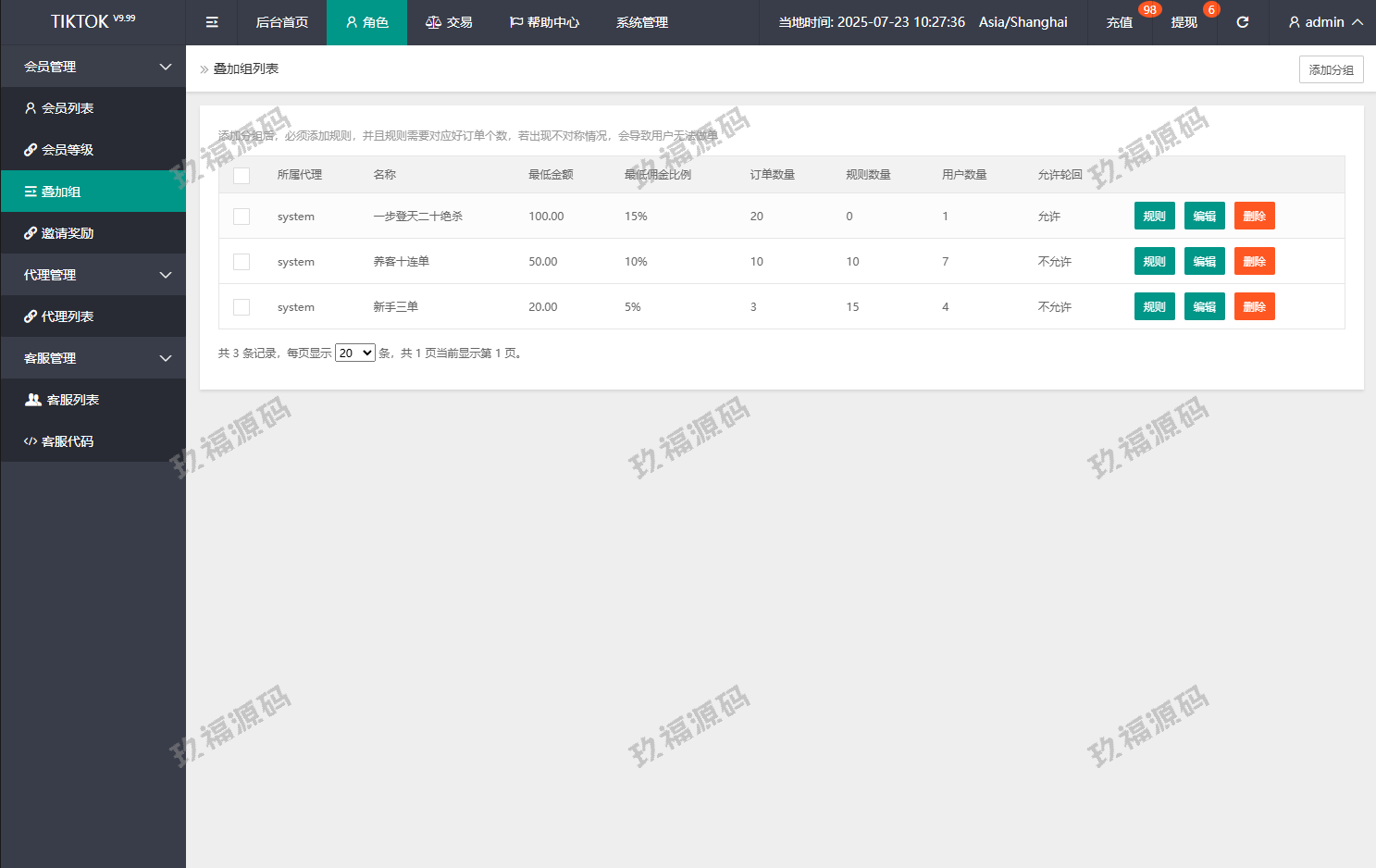Check the box for 一步登天二十绝杀 row
The height and width of the screenshot is (868, 1376).
coord(242,217)
